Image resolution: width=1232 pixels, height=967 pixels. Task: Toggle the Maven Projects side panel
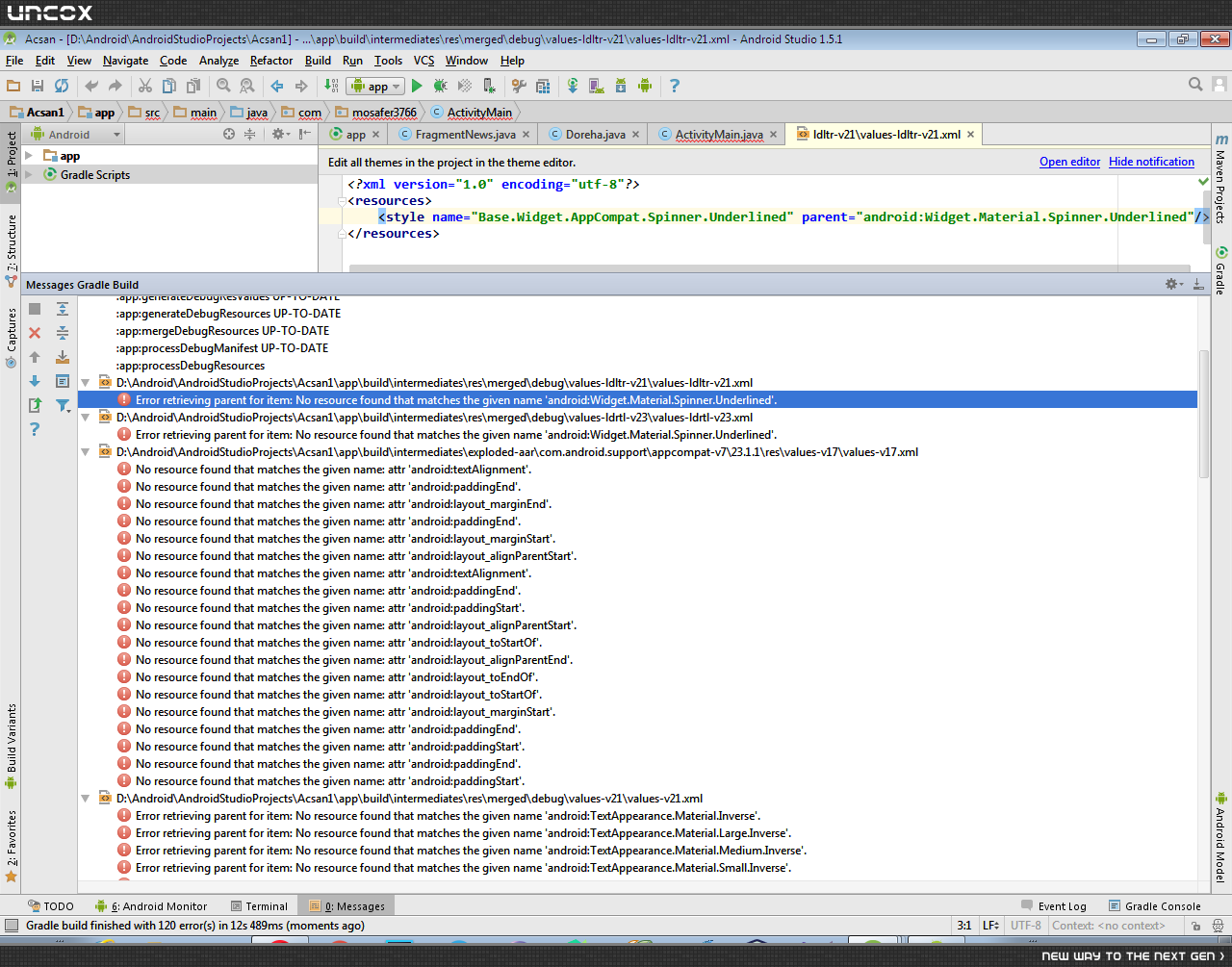[1220, 179]
